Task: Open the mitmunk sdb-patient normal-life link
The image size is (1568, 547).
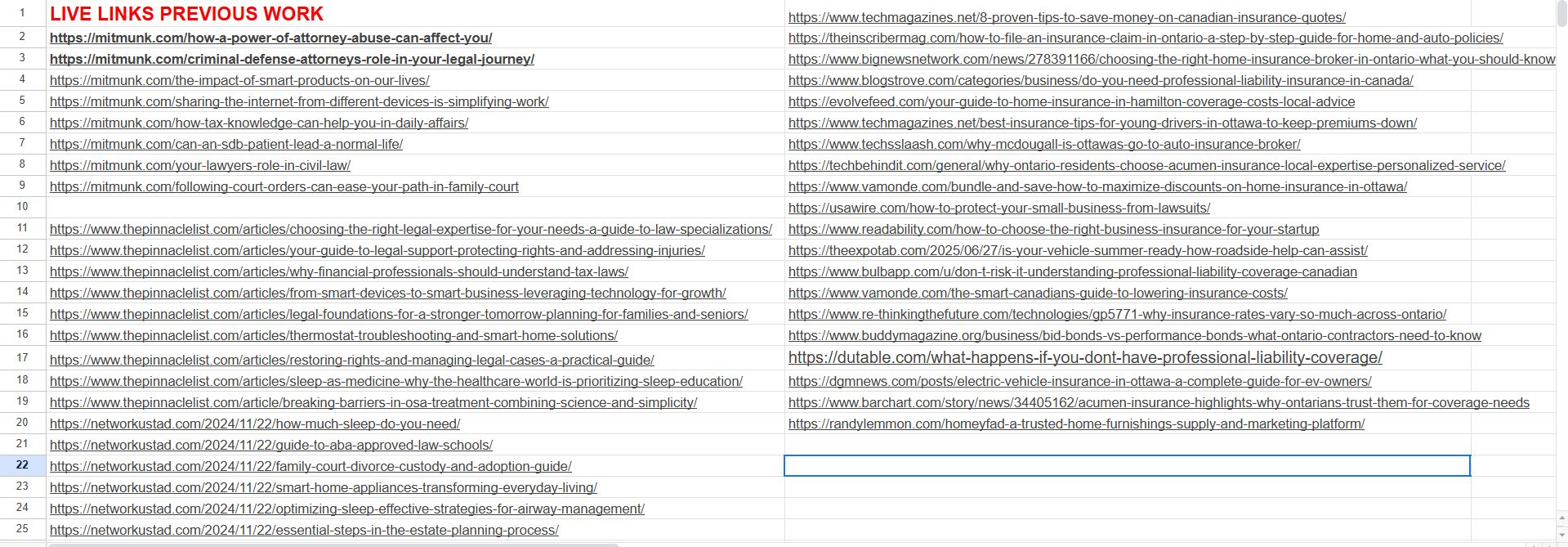Action: [x=226, y=144]
